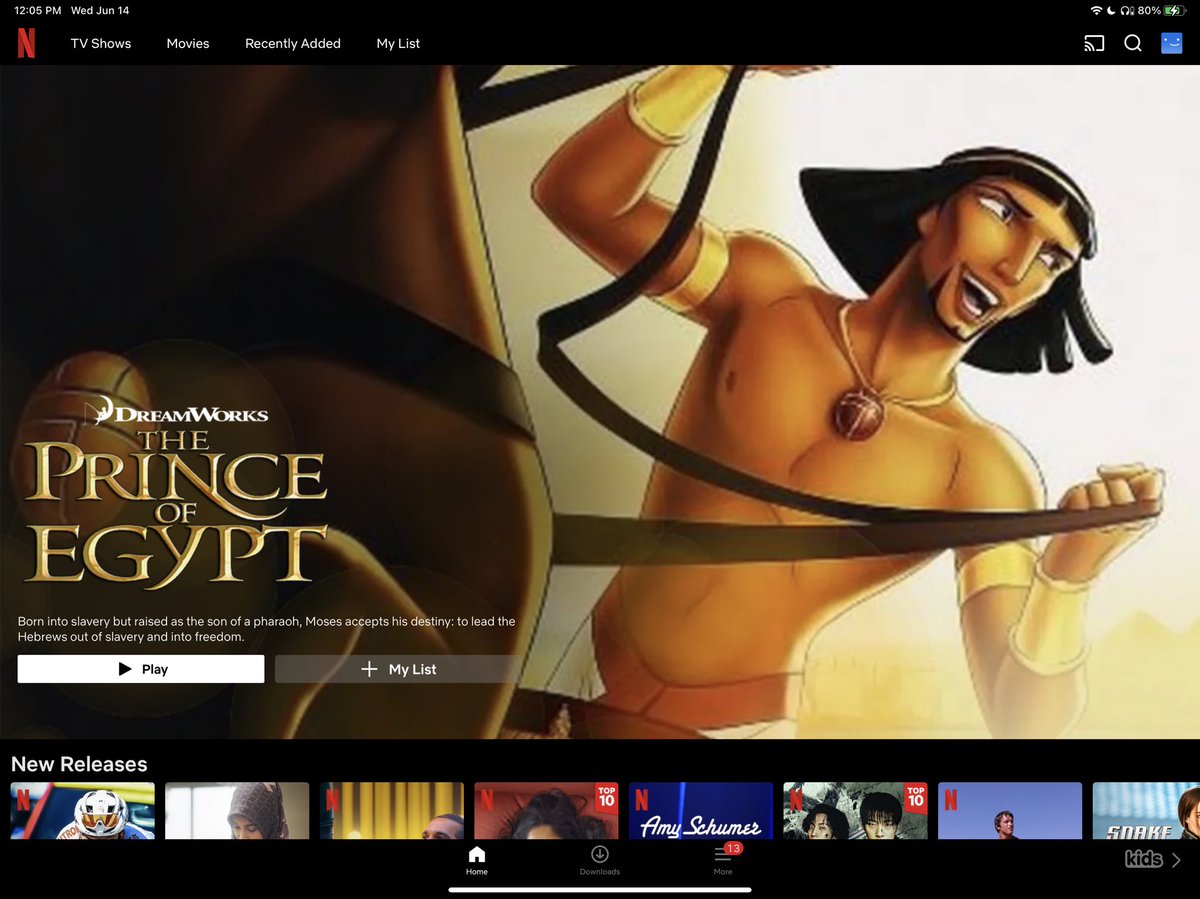Open Movies category
The height and width of the screenshot is (899, 1200).
[188, 43]
